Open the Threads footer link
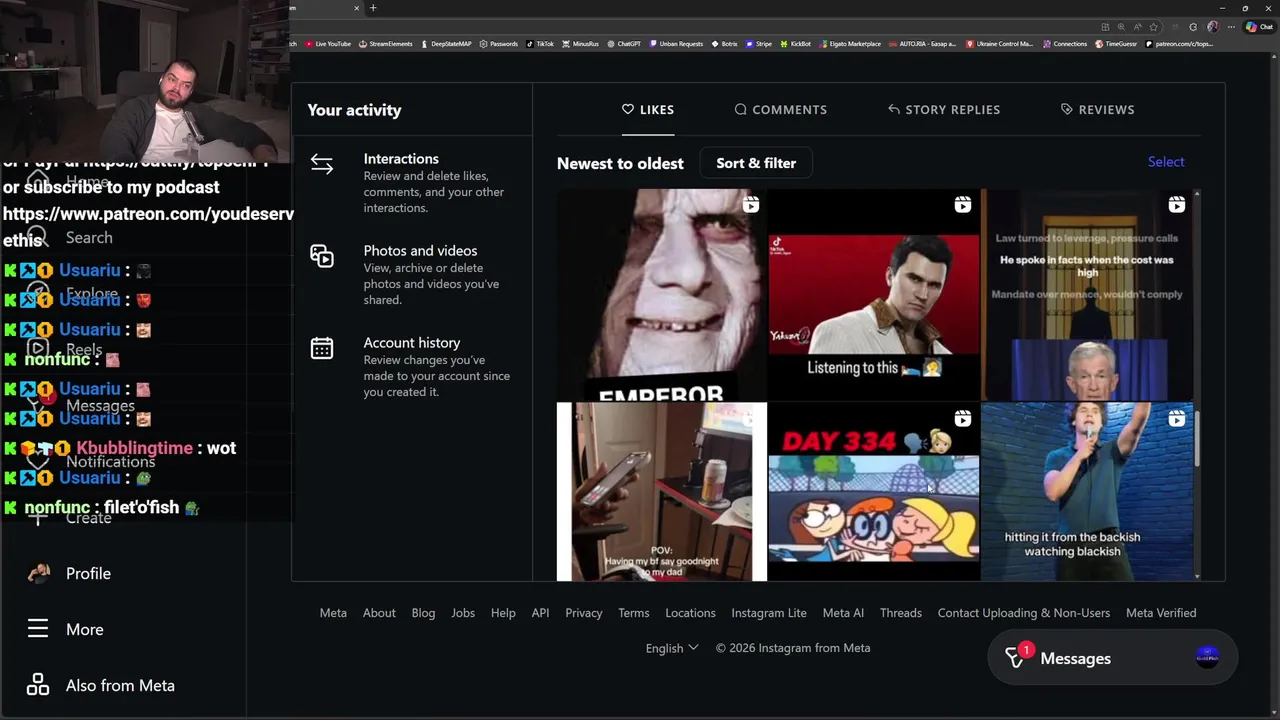Image resolution: width=1280 pixels, height=720 pixels. coord(901,613)
